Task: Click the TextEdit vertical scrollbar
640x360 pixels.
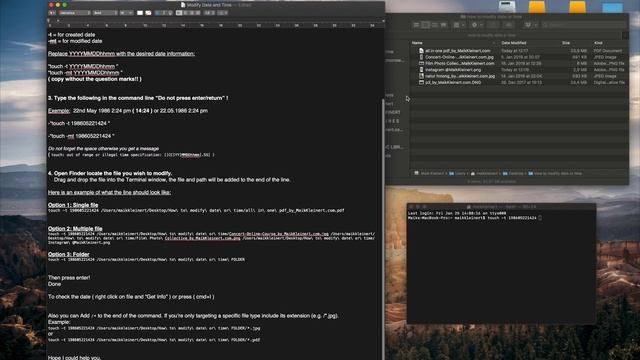Action: point(383,229)
